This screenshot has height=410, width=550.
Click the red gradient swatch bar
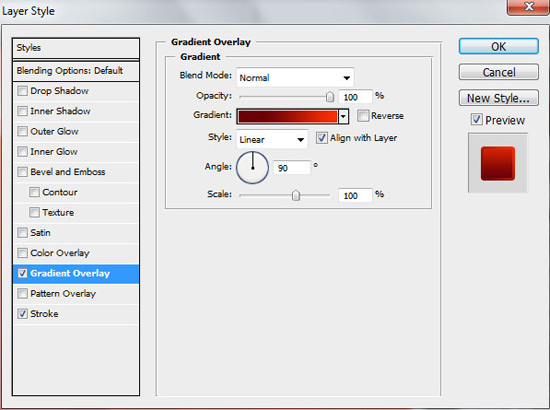(288, 116)
